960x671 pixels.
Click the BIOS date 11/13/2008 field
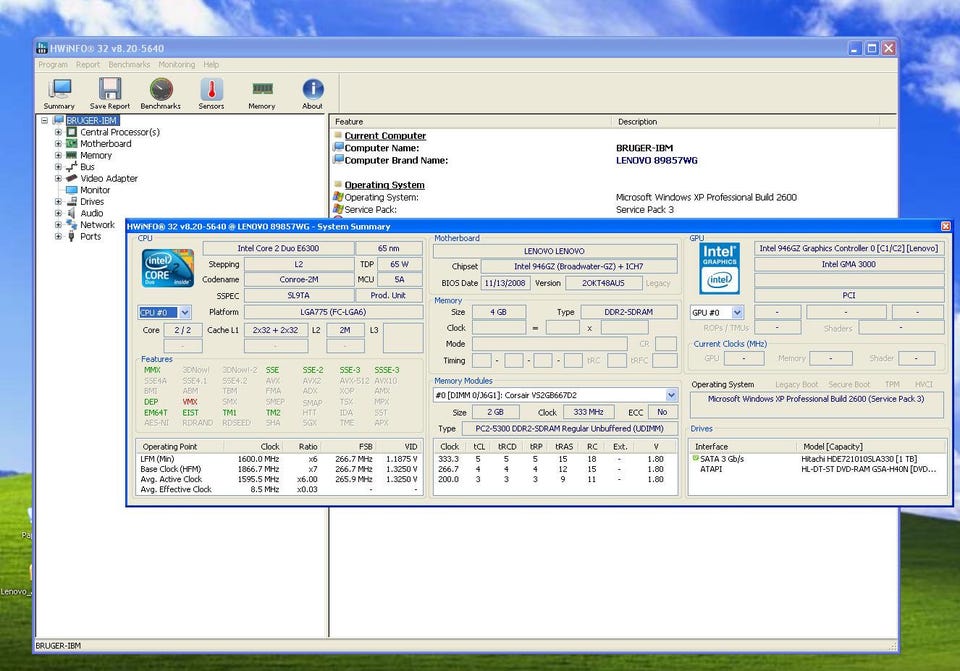pyautogui.click(x=505, y=283)
